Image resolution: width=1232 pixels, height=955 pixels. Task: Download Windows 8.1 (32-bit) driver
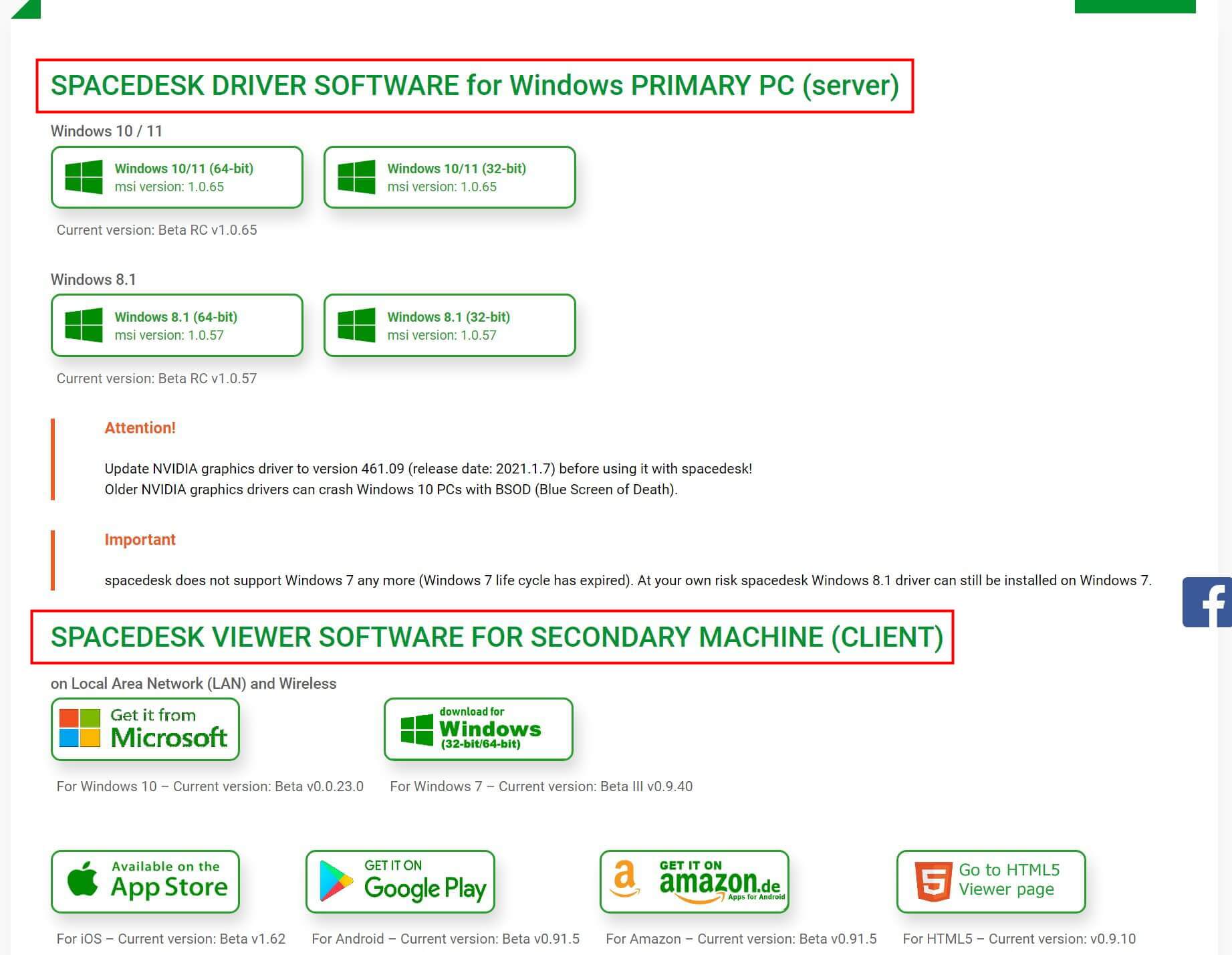click(450, 326)
